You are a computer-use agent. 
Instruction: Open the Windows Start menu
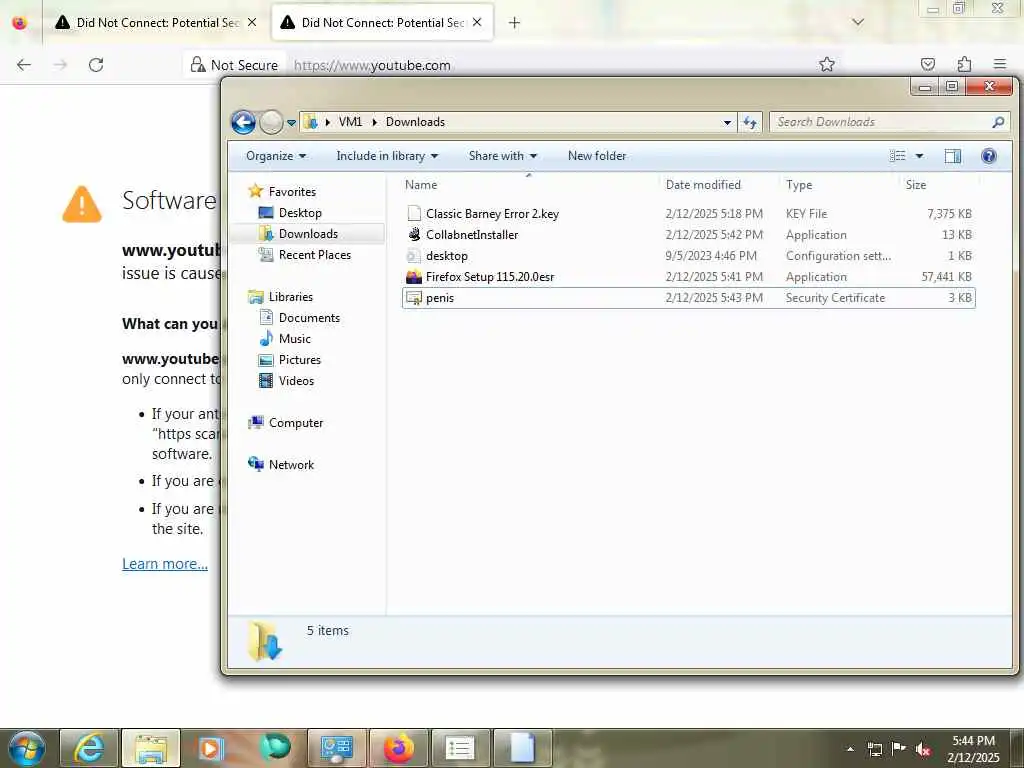click(27, 748)
